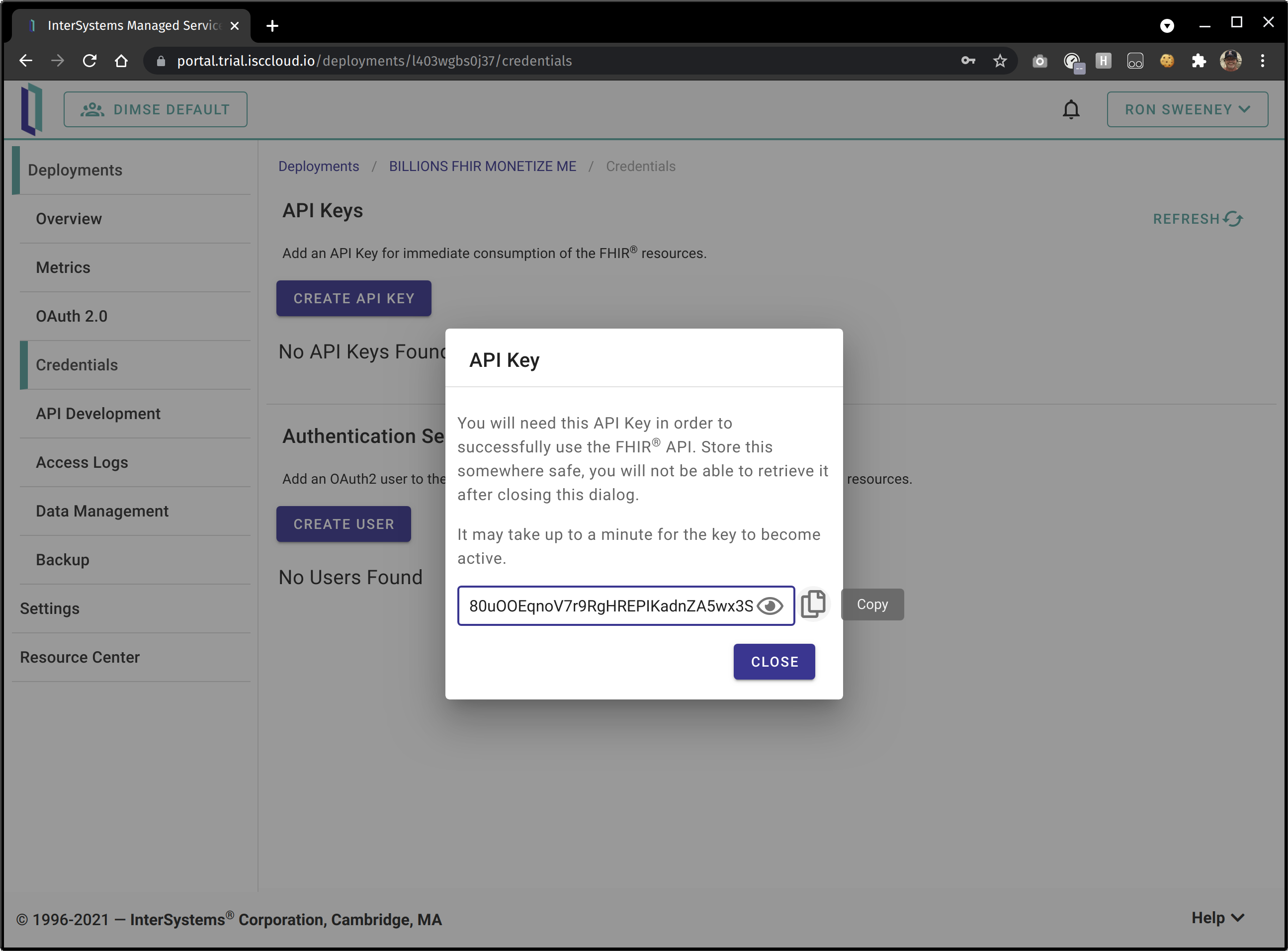Viewport: 1288px width, 951px height.
Task: Click the InterSystems logo
Action: tap(32, 109)
